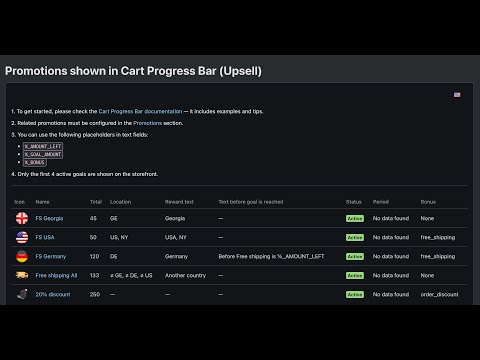This screenshot has height=360, width=480.
Task: Open the FS USA promotion
Action: coord(45,237)
